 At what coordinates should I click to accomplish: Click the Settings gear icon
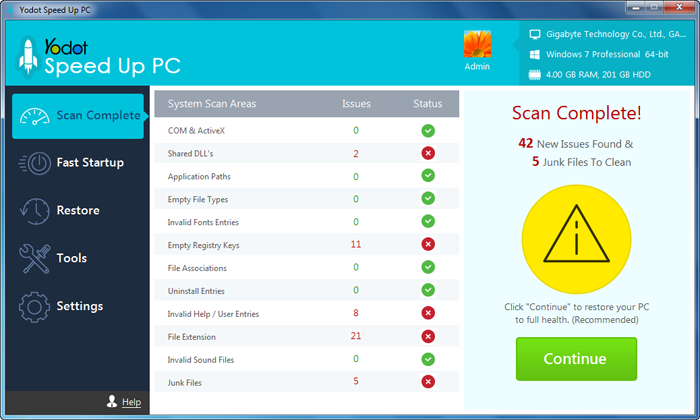(x=35, y=306)
